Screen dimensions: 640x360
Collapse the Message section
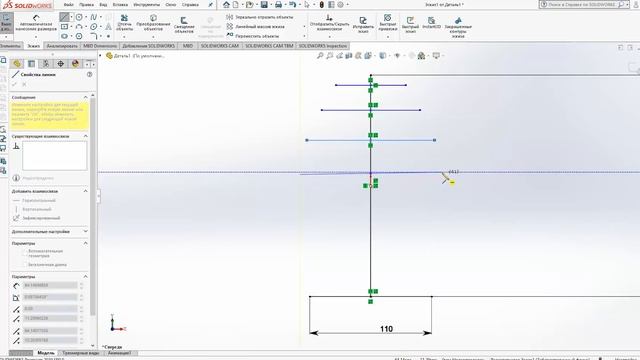[86, 97]
